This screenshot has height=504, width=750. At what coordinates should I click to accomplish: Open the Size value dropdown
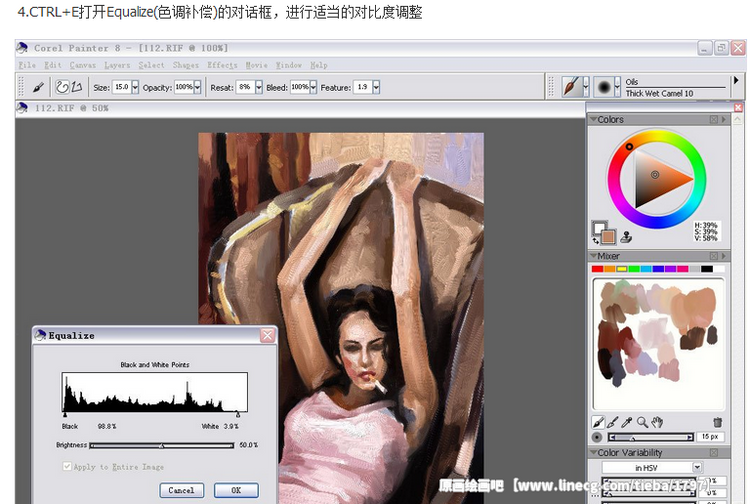pos(135,87)
